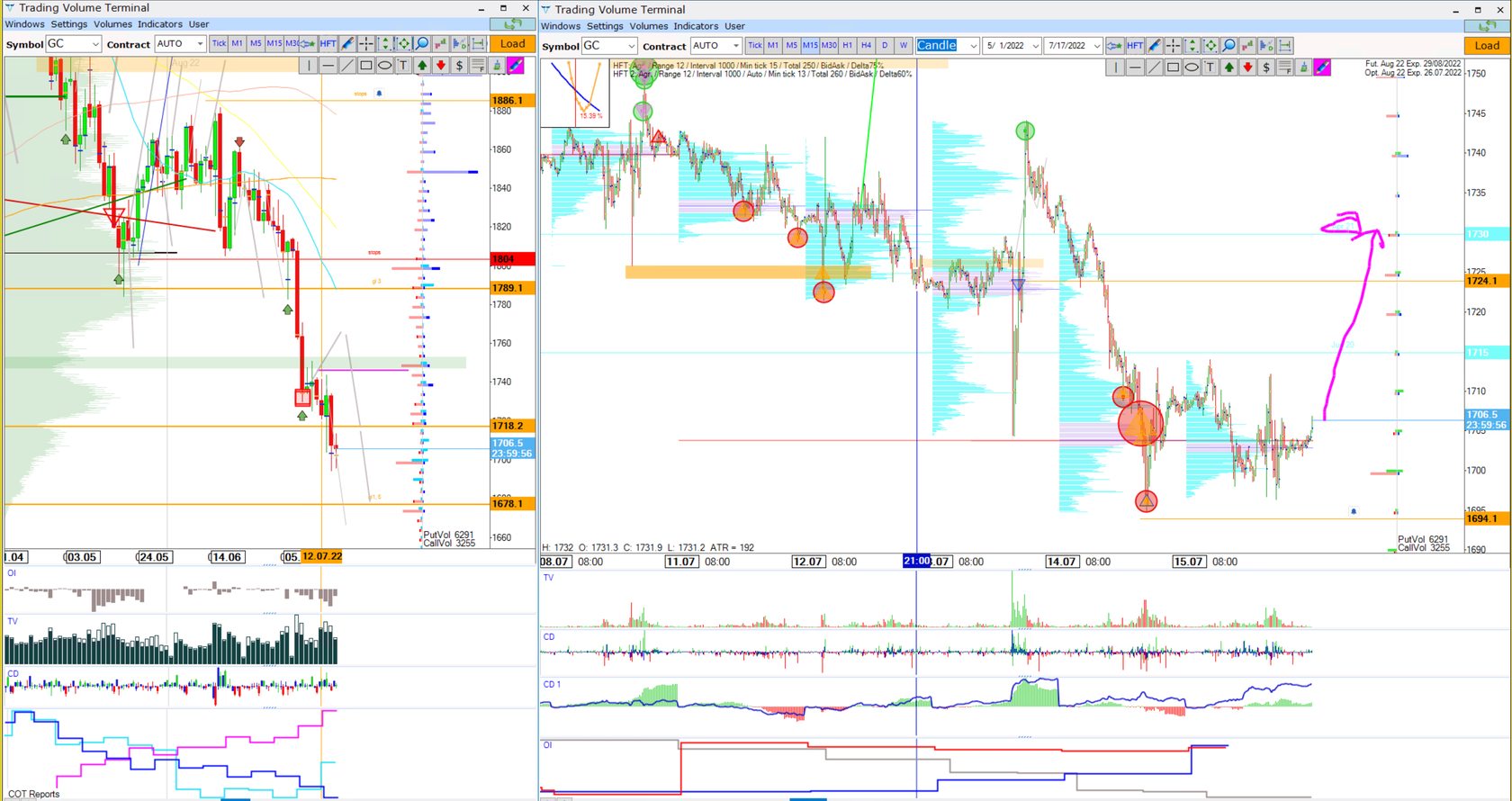Open Settings menu in left window
Viewport: 1512px width, 801px height.
point(68,24)
